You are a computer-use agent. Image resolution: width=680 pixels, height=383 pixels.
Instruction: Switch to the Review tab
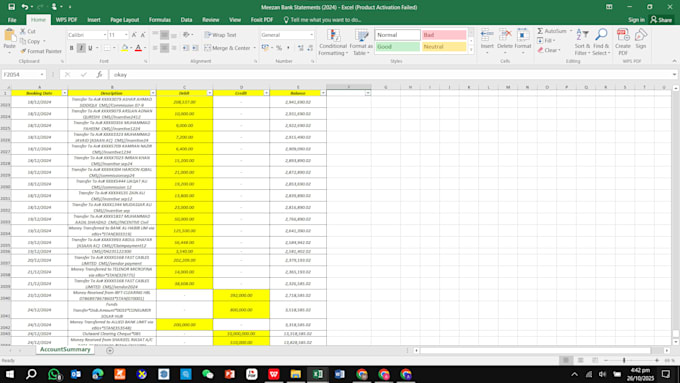click(210, 20)
